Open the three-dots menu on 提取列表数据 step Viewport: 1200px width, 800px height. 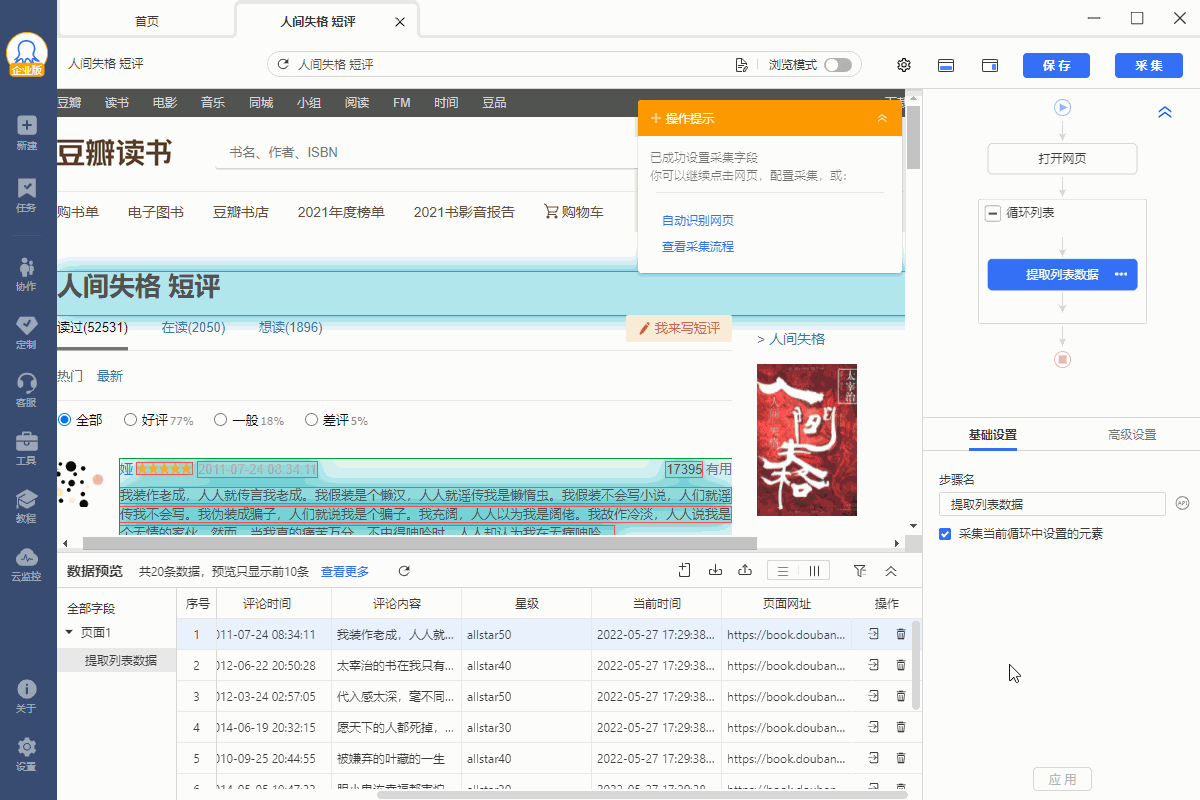pos(1121,274)
